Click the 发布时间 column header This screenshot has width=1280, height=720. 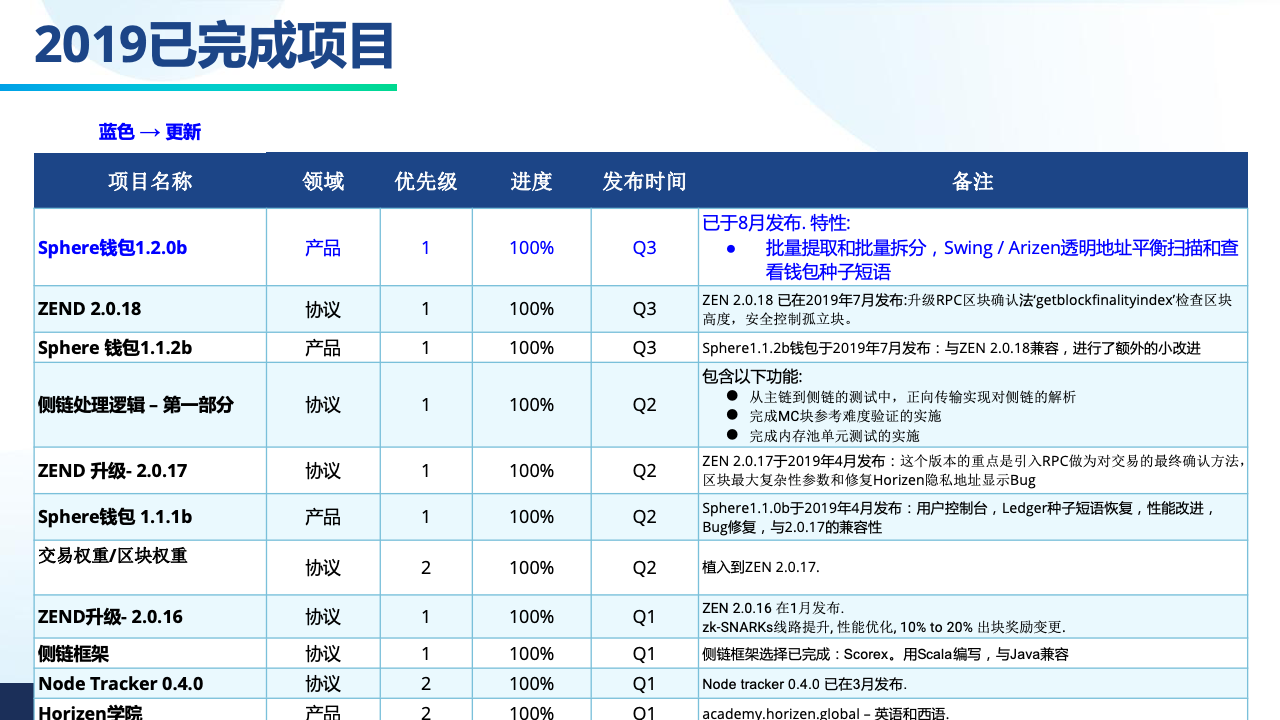(x=644, y=181)
